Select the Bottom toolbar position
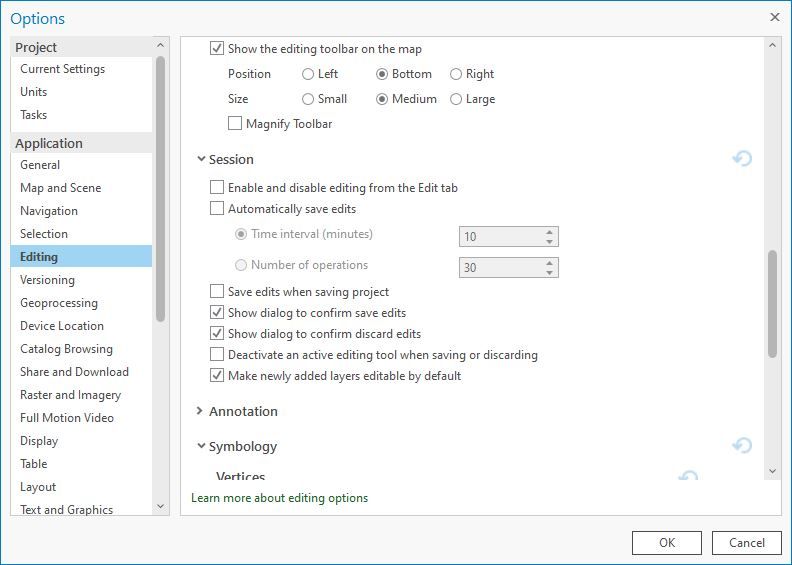Image resolution: width=792 pixels, height=565 pixels. [x=382, y=74]
